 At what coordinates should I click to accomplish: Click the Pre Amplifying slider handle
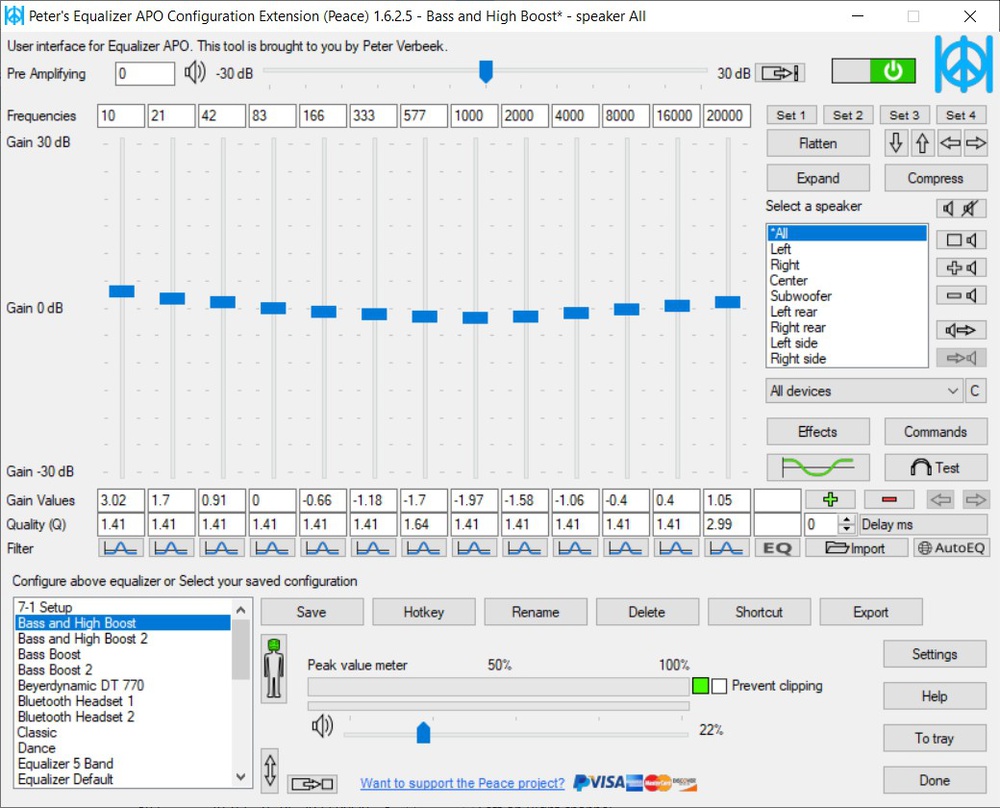tap(486, 72)
